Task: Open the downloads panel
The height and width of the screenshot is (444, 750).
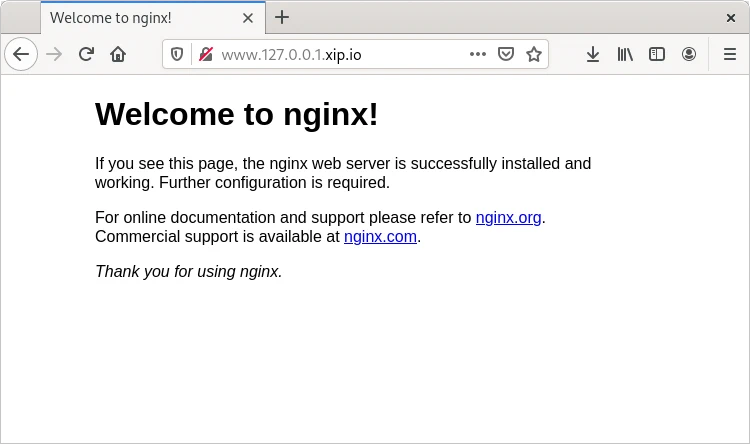Action: 593,55
